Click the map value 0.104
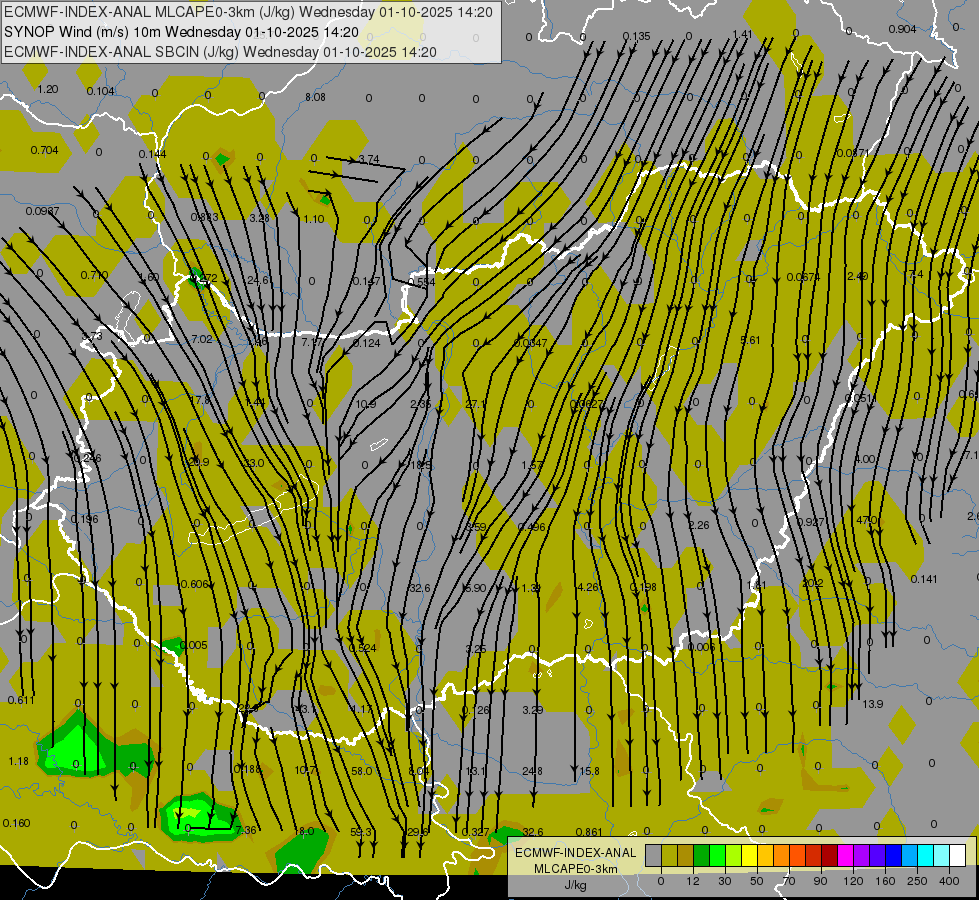The width and height of the screenshot is (979, 900). (101, 91)
